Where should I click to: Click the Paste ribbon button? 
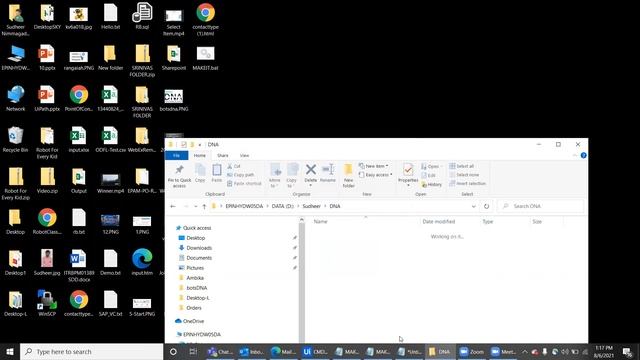(x=217, y=173)
